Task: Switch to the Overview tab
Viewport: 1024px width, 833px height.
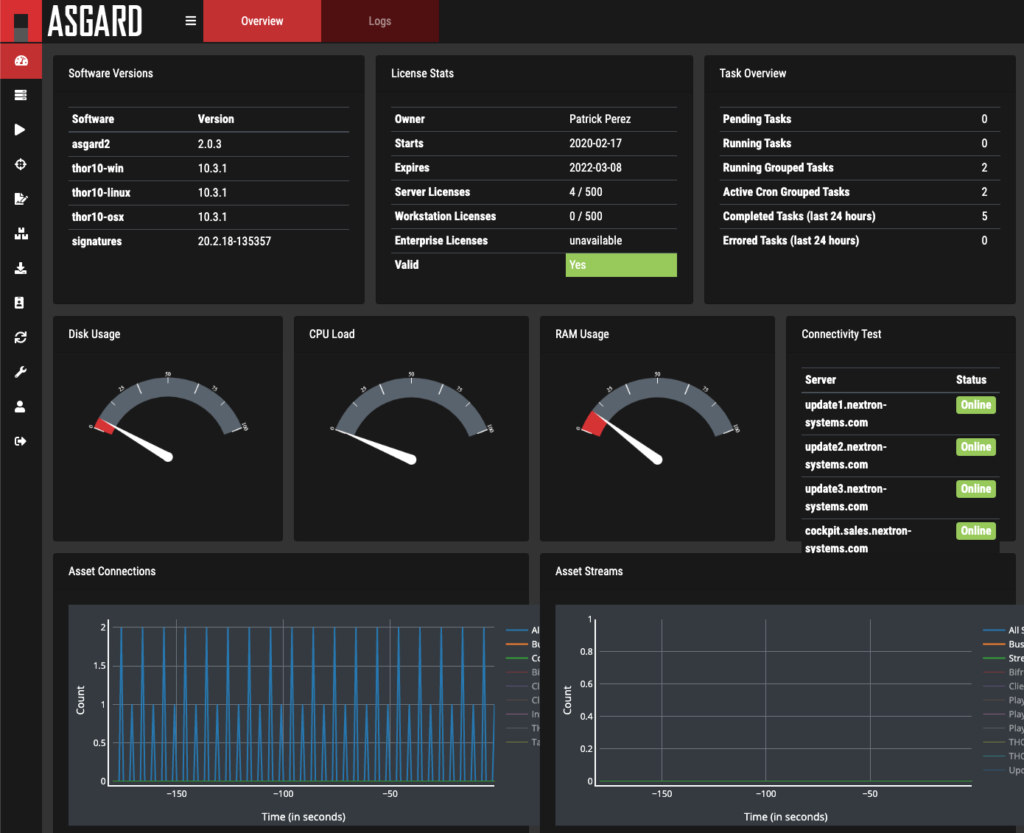Action: 262,21
